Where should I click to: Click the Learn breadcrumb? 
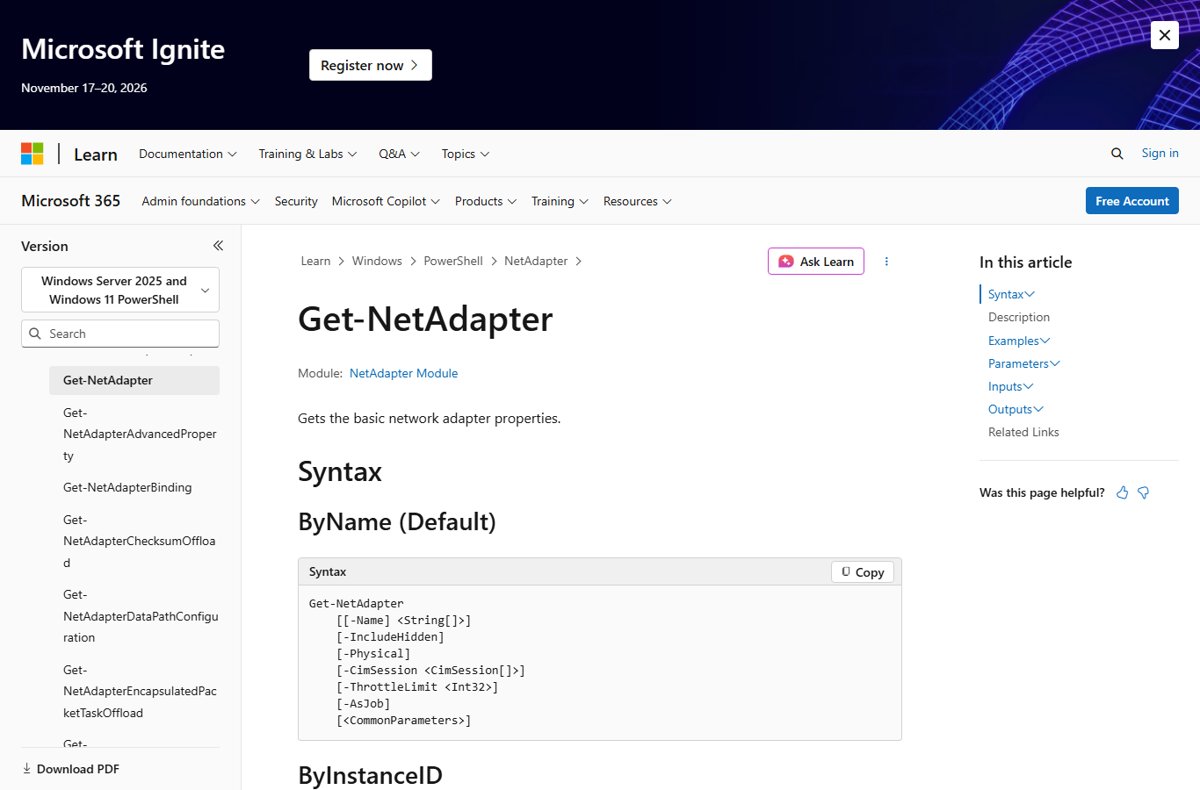(x=315, y=261)
